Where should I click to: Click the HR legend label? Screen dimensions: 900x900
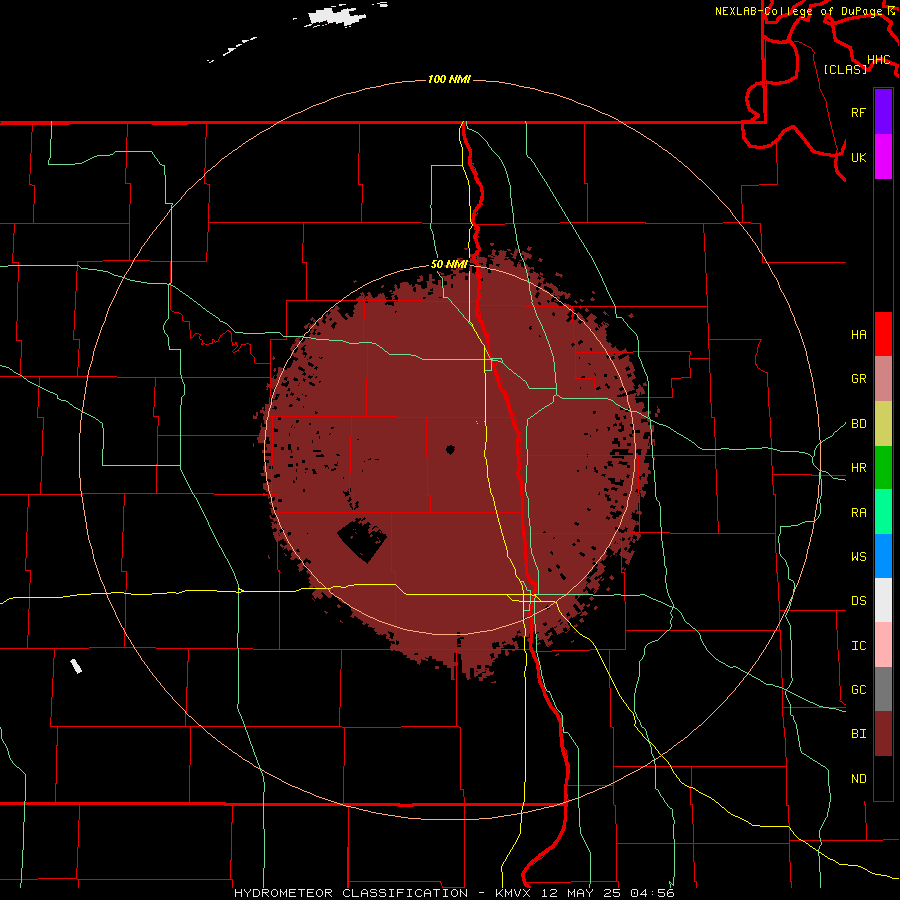(858, 468)
